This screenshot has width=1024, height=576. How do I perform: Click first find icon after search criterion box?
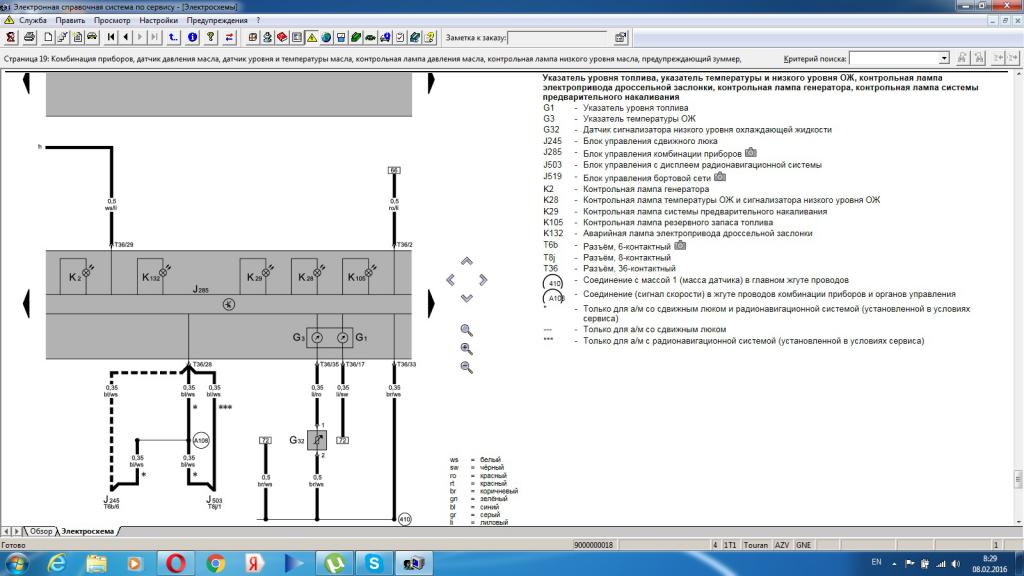tap(962, 58)
